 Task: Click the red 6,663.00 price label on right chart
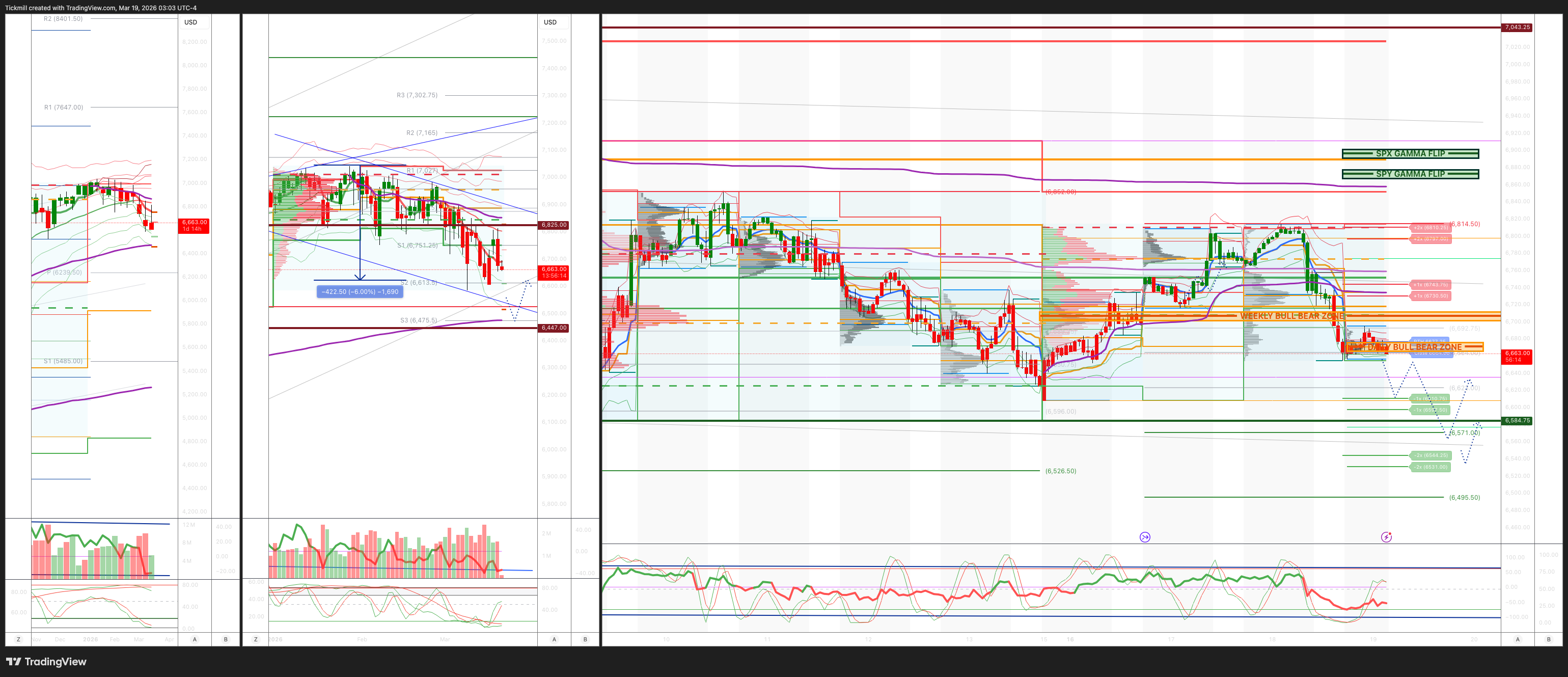(1516, 356)
